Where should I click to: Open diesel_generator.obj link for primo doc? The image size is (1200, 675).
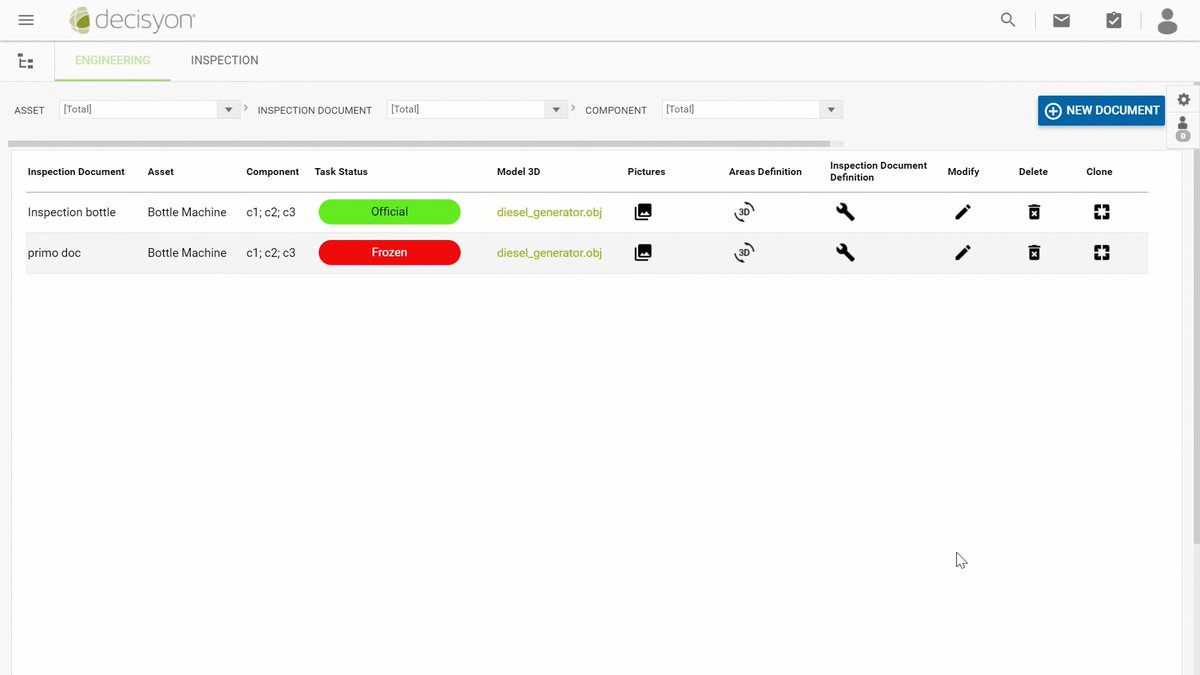coord(549,253)
